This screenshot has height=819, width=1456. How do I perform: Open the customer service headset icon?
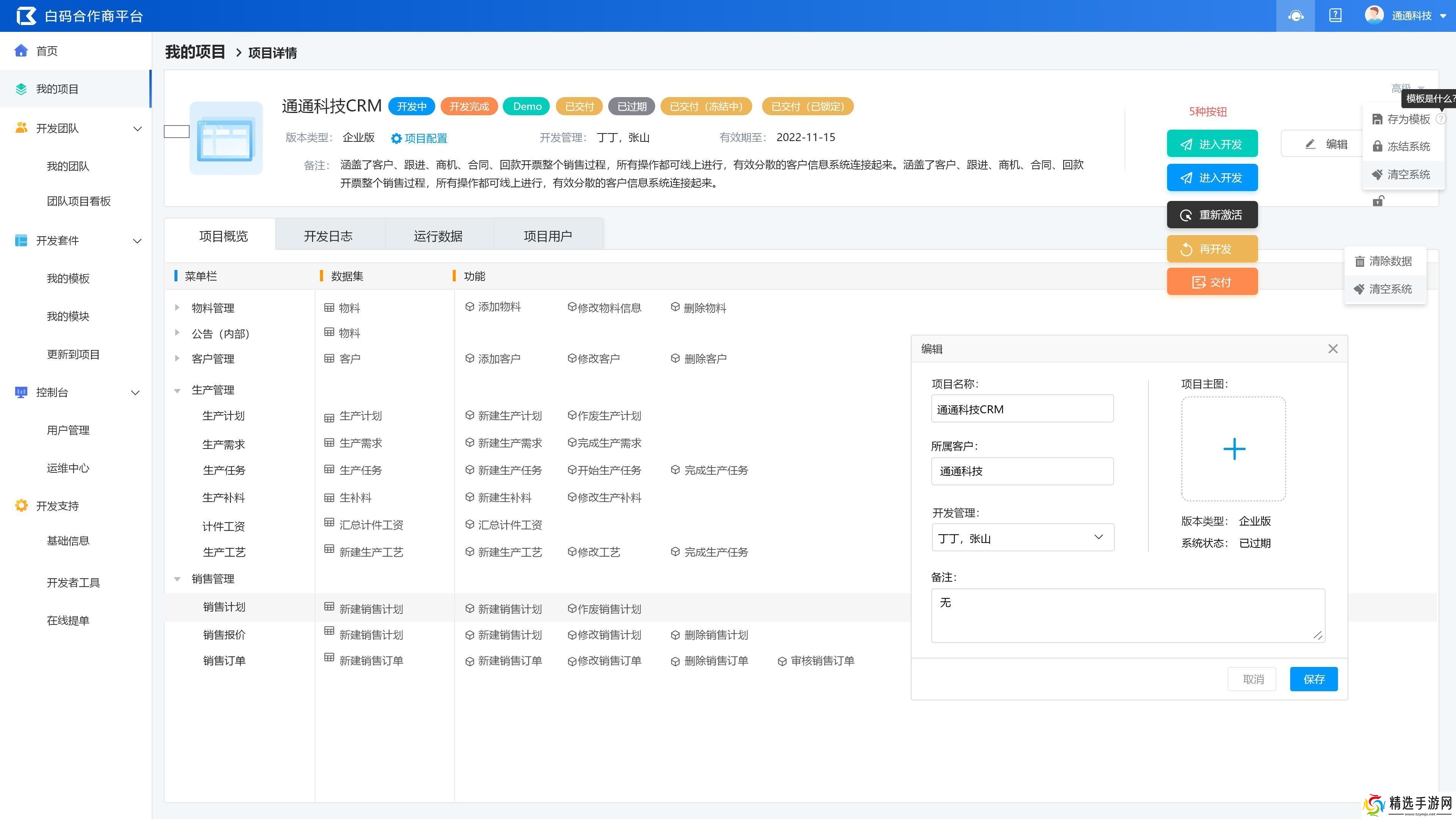click(1296, 16)
